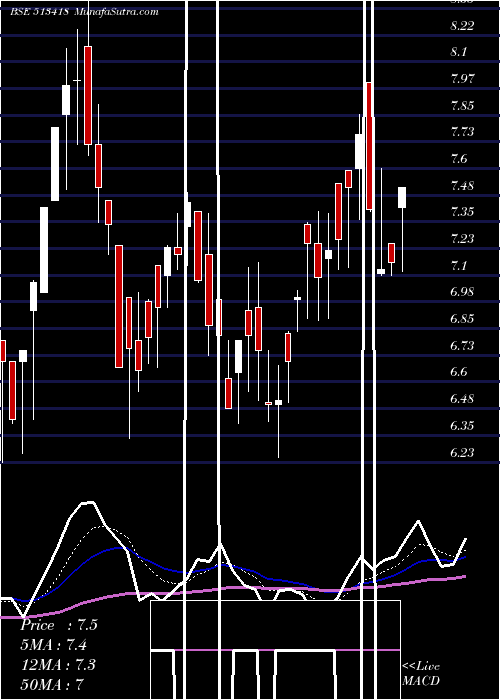Click the BSE 513418 symbol label
Viewport: 500px width, 700px height.
click(39, 12)
